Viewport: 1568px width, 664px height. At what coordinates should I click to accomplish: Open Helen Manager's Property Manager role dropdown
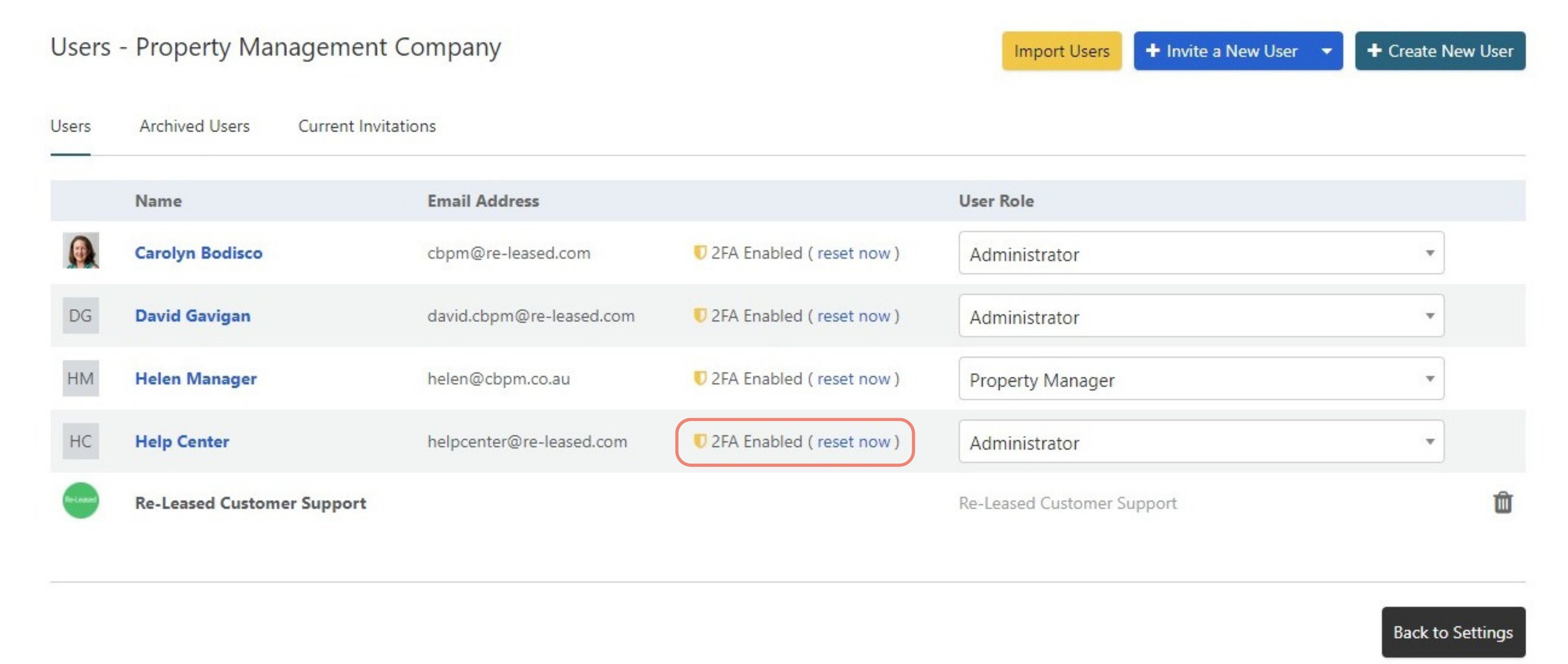coord(1200,379)
